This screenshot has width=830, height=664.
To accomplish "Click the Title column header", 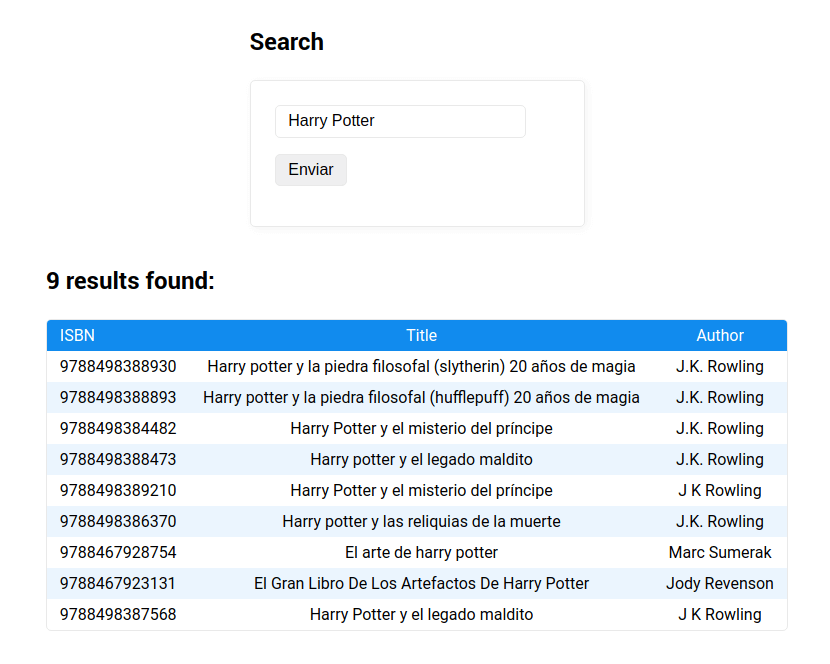I will [x=421, y=335].
